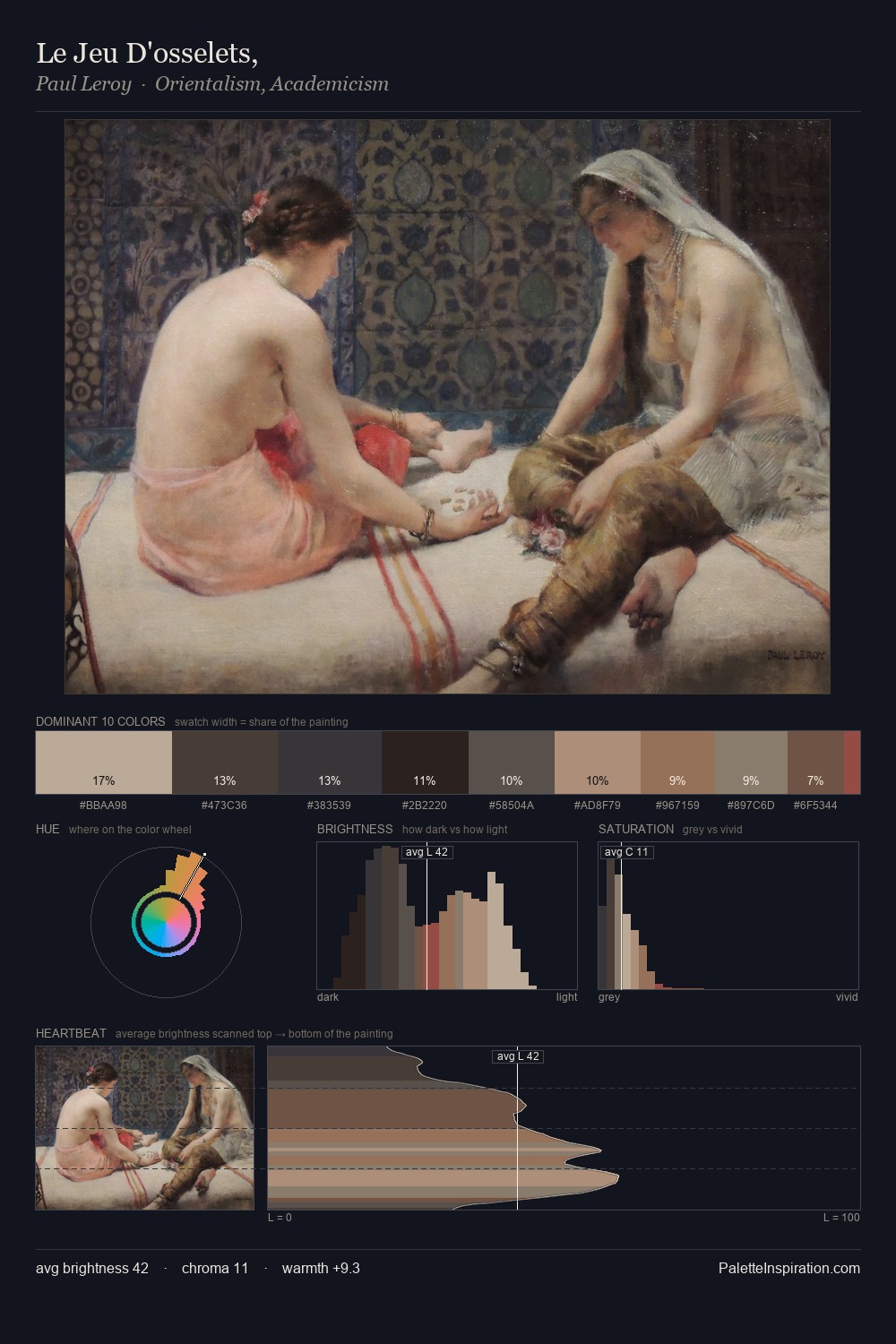Screen dimensions: 896x1344
Task: Click the saturation histogram chart
Action: [728, 916]
